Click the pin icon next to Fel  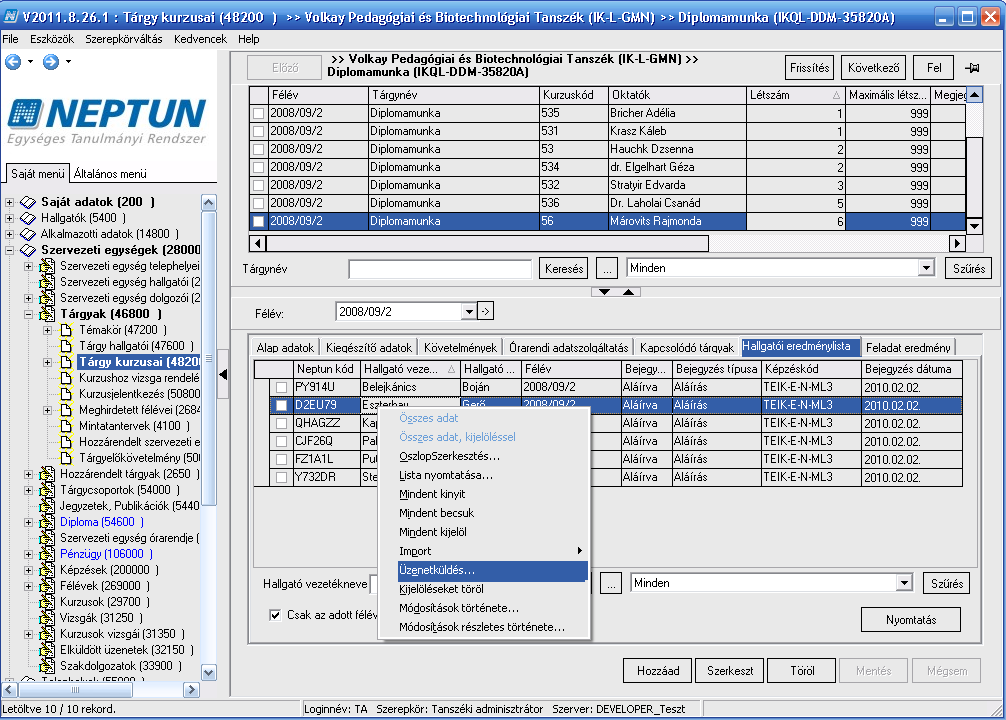(972, 67)
